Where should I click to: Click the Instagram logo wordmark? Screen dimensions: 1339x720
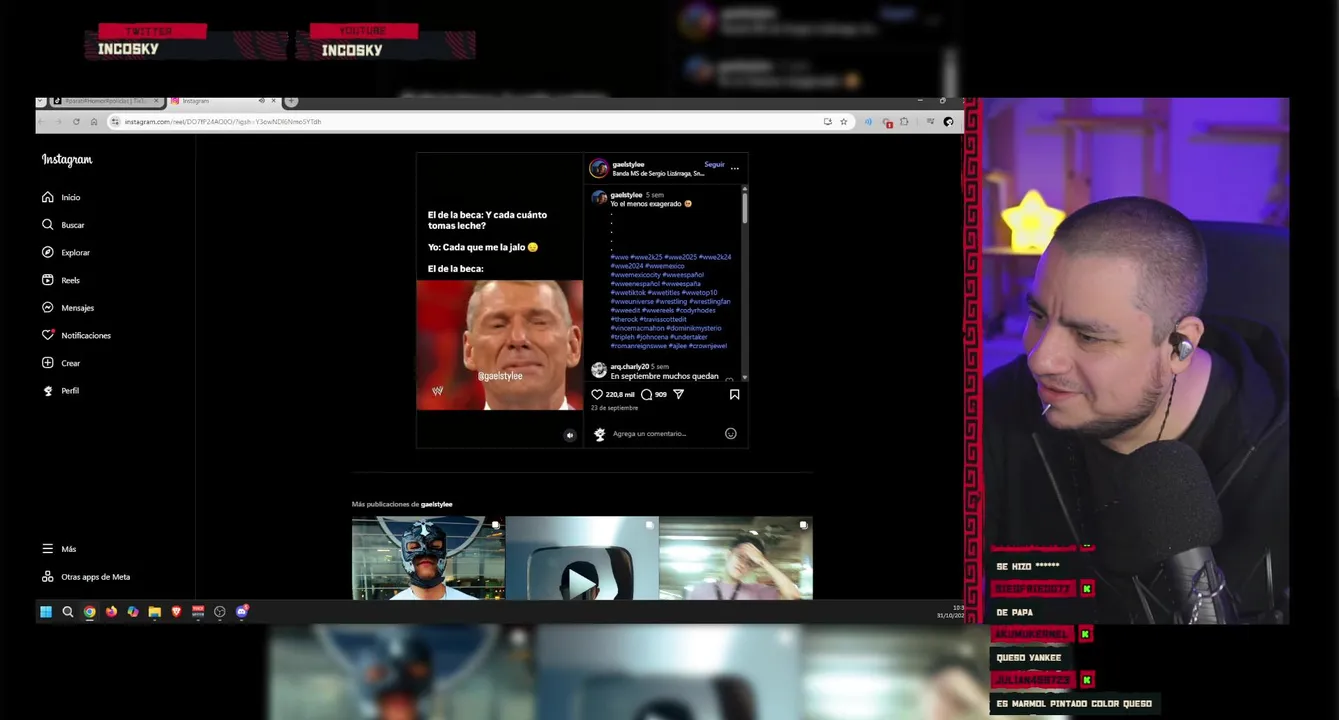coord(67,160)
